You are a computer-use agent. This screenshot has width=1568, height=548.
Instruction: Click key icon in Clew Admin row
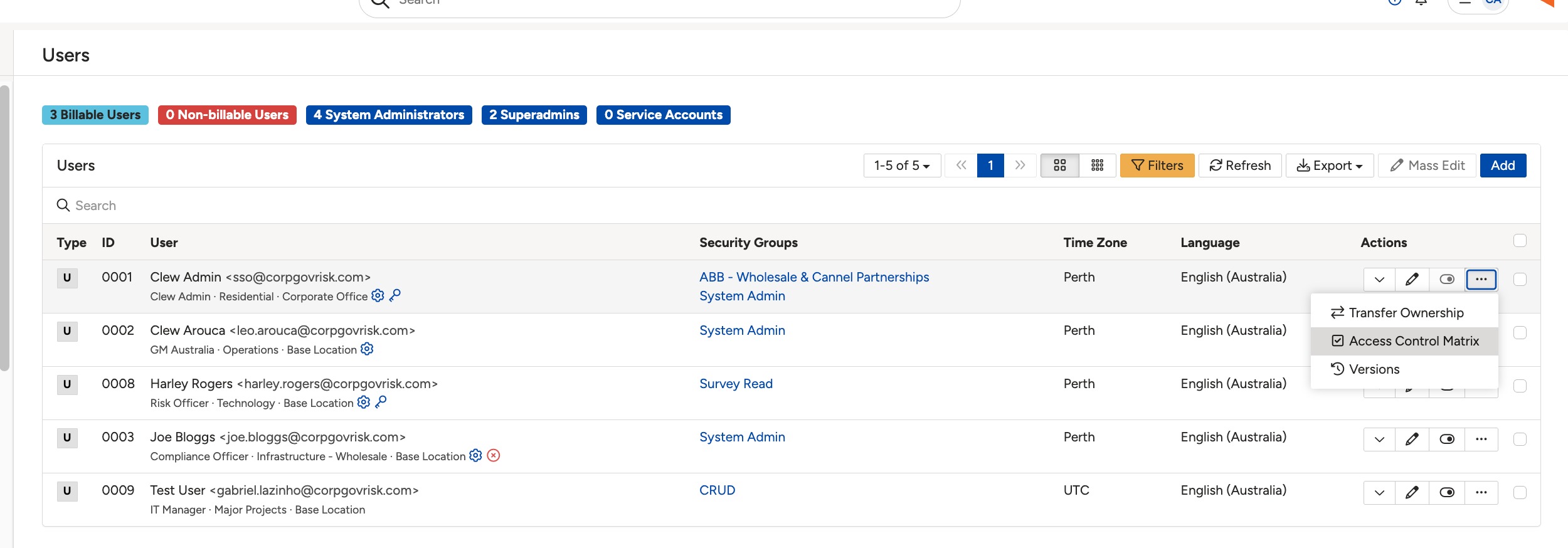[395, 295]
